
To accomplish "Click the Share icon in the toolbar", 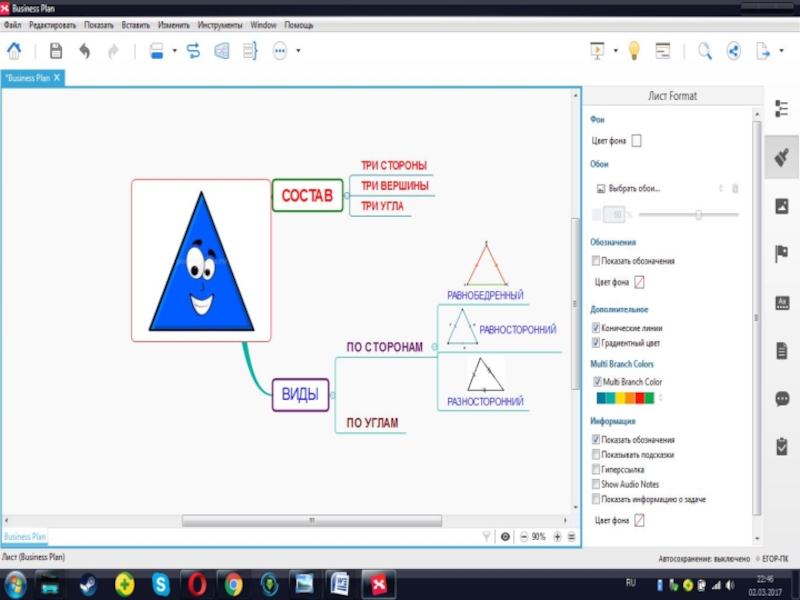I will click(733, 51).
